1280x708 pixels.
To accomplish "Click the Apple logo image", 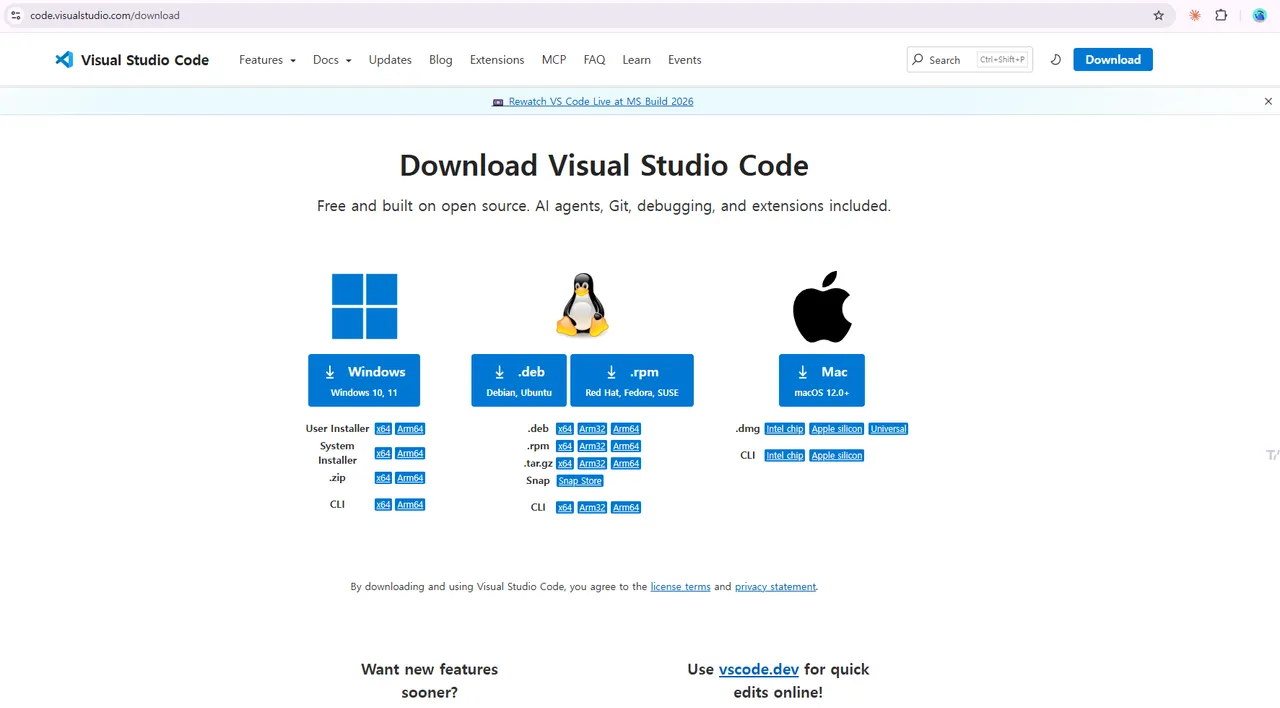I will 822,306.
